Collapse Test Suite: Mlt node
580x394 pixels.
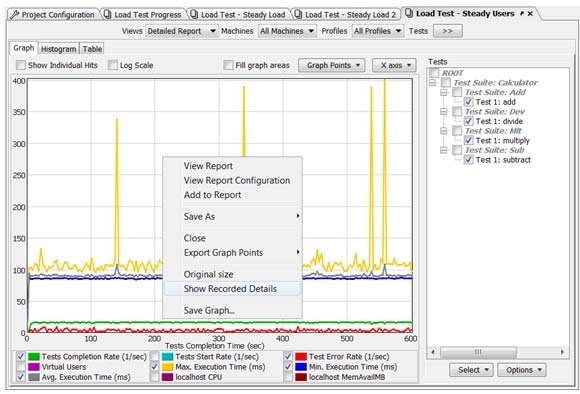(x=444, y=131)
